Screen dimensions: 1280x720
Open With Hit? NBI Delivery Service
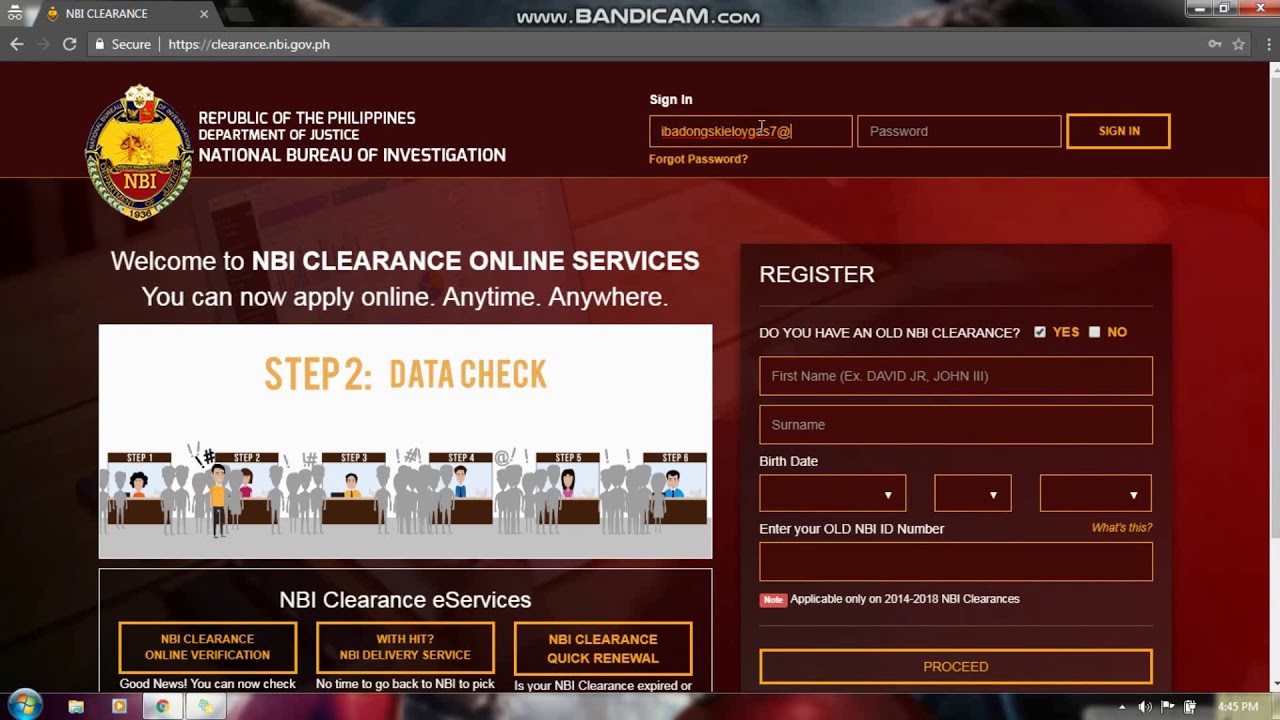tap(405, 647)
